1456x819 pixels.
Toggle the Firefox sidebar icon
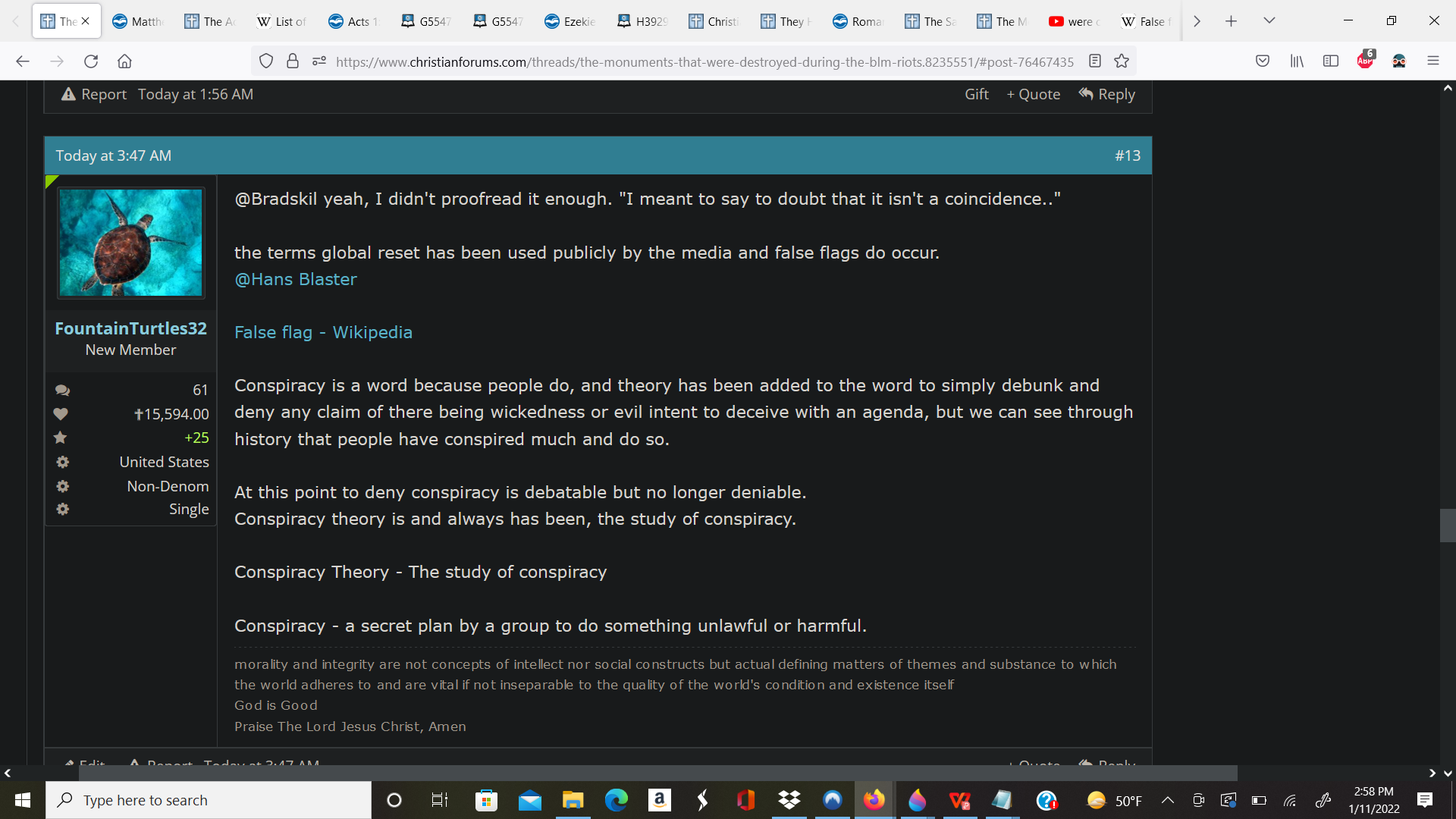click(x=1331, y=61)
